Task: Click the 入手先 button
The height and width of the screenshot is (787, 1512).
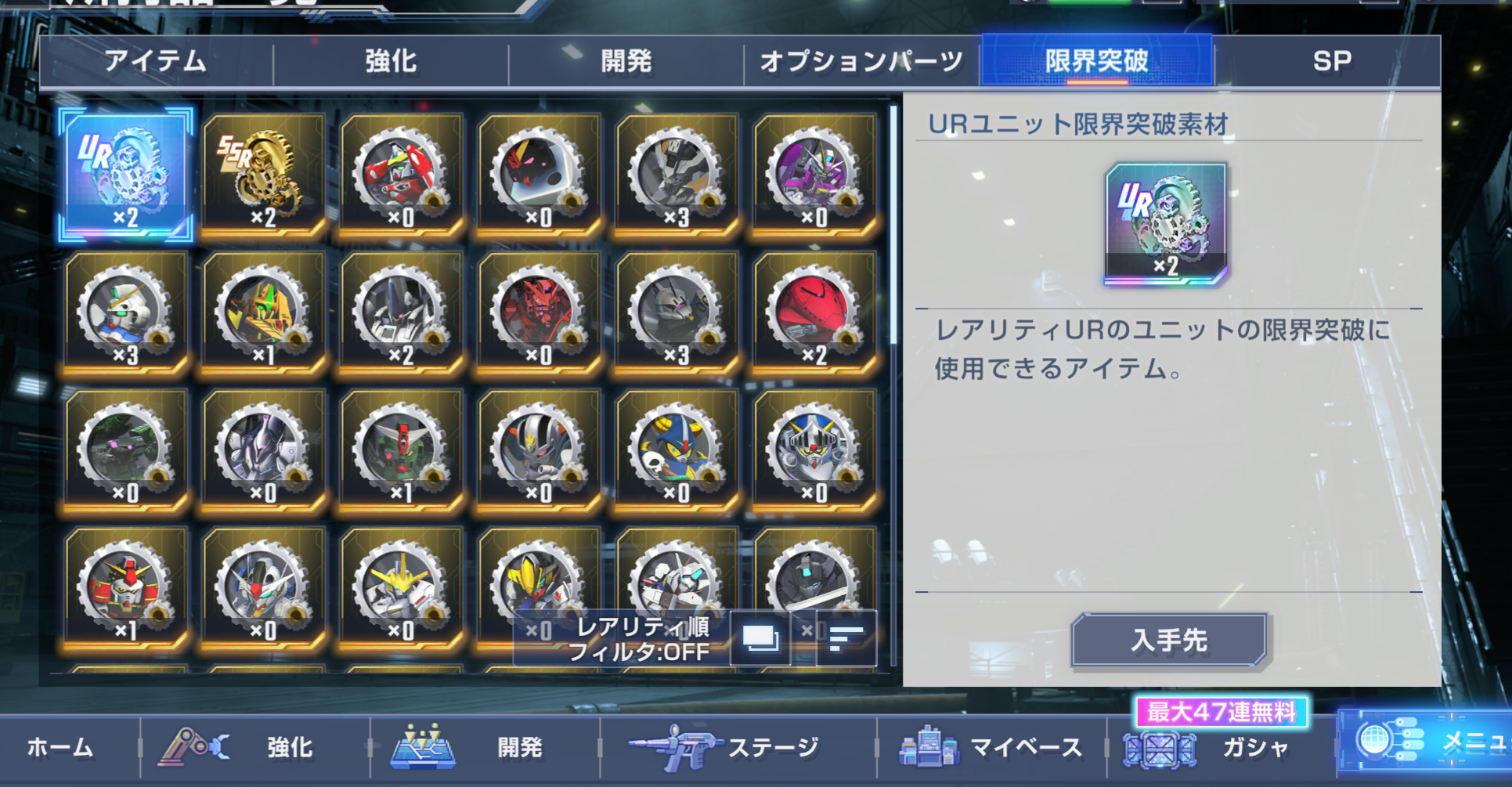Action: click(1169, 640)
